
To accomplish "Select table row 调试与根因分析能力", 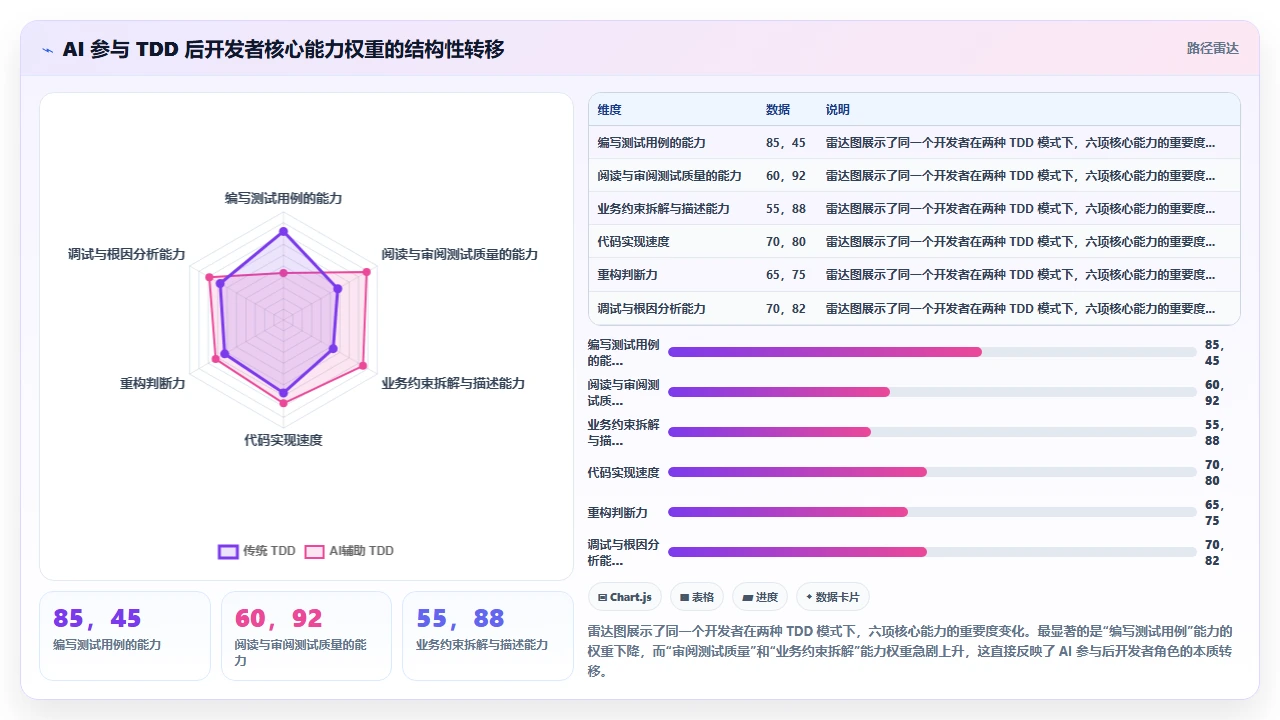I will pyautogui.click(x=914, y=308).
